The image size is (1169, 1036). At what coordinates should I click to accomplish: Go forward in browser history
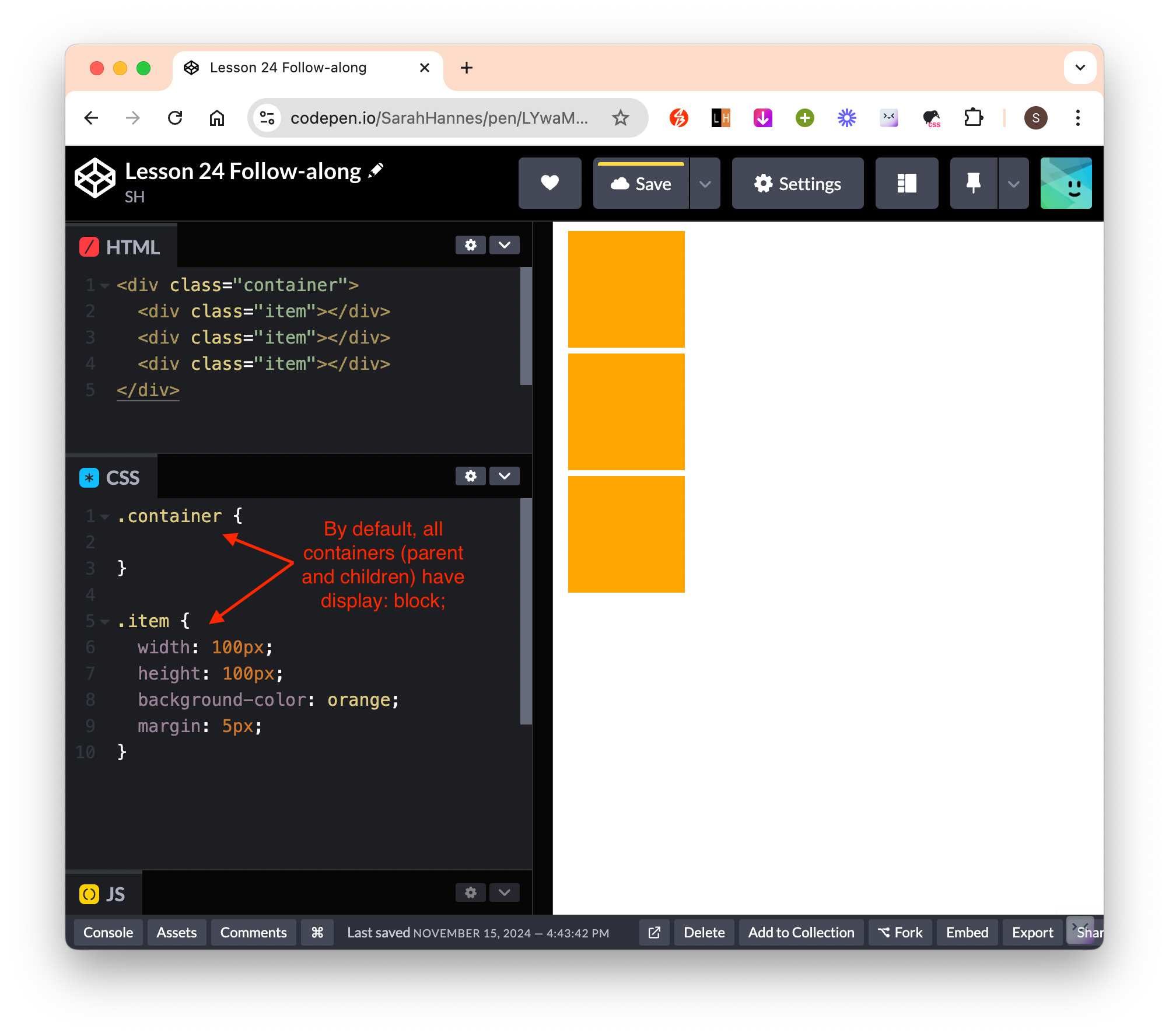[x=133, y=118]
